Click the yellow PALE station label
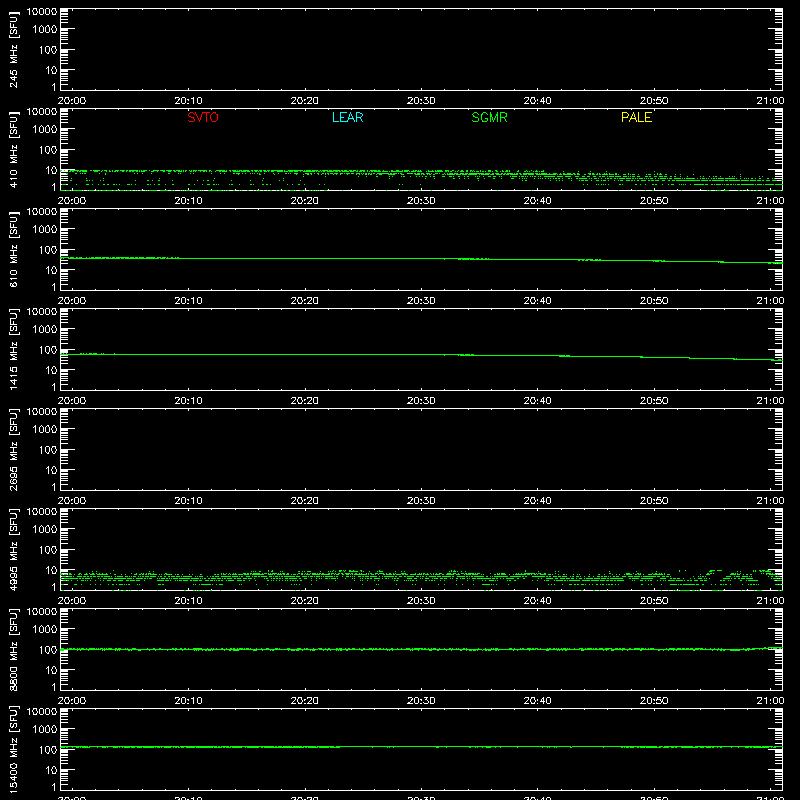Image resolution: width=800 pixels, height=800 pixels. pos(636,117)
